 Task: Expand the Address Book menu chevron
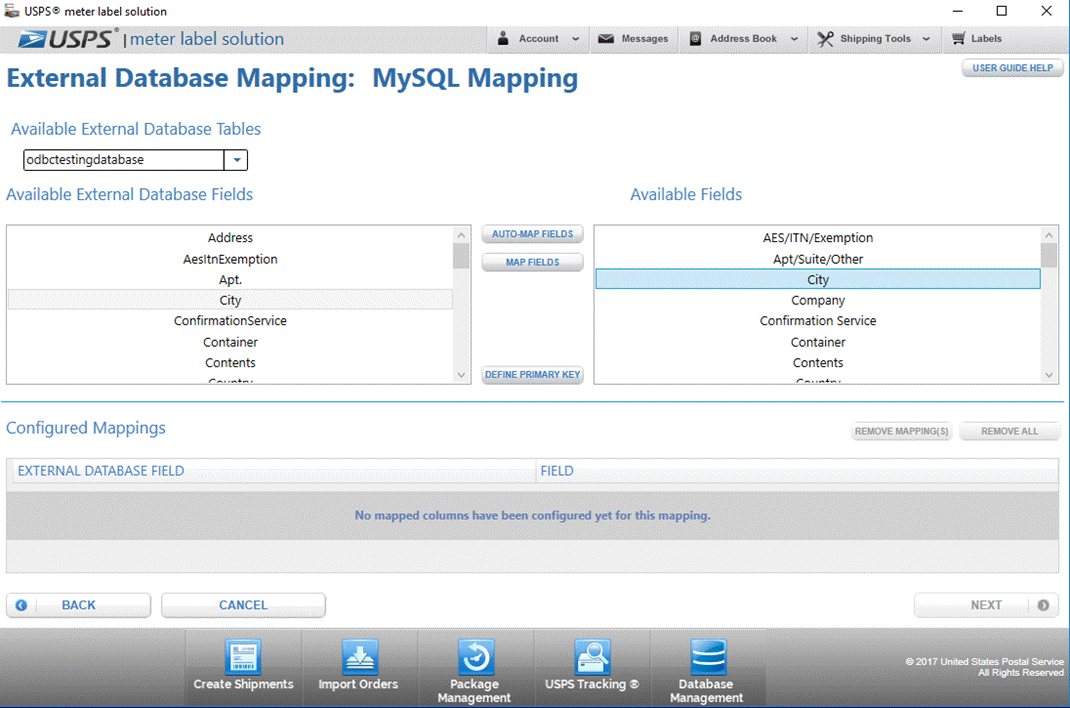[794, 39]
